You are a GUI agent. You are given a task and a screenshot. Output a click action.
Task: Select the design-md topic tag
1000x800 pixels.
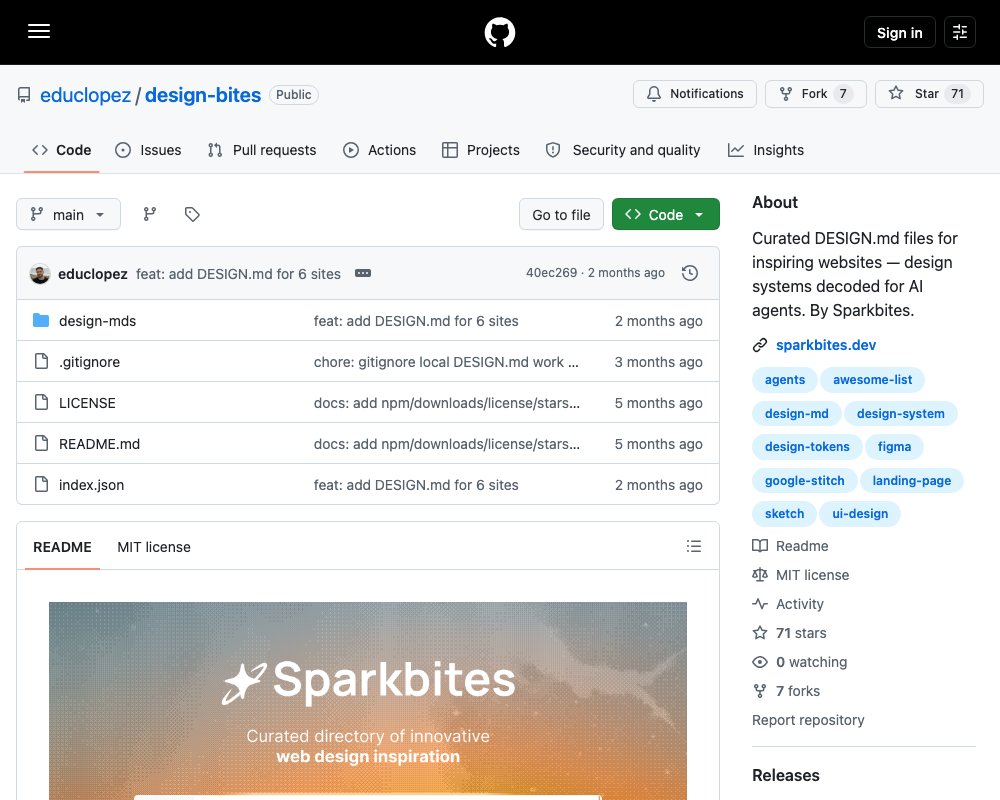(x=797, y=413)
